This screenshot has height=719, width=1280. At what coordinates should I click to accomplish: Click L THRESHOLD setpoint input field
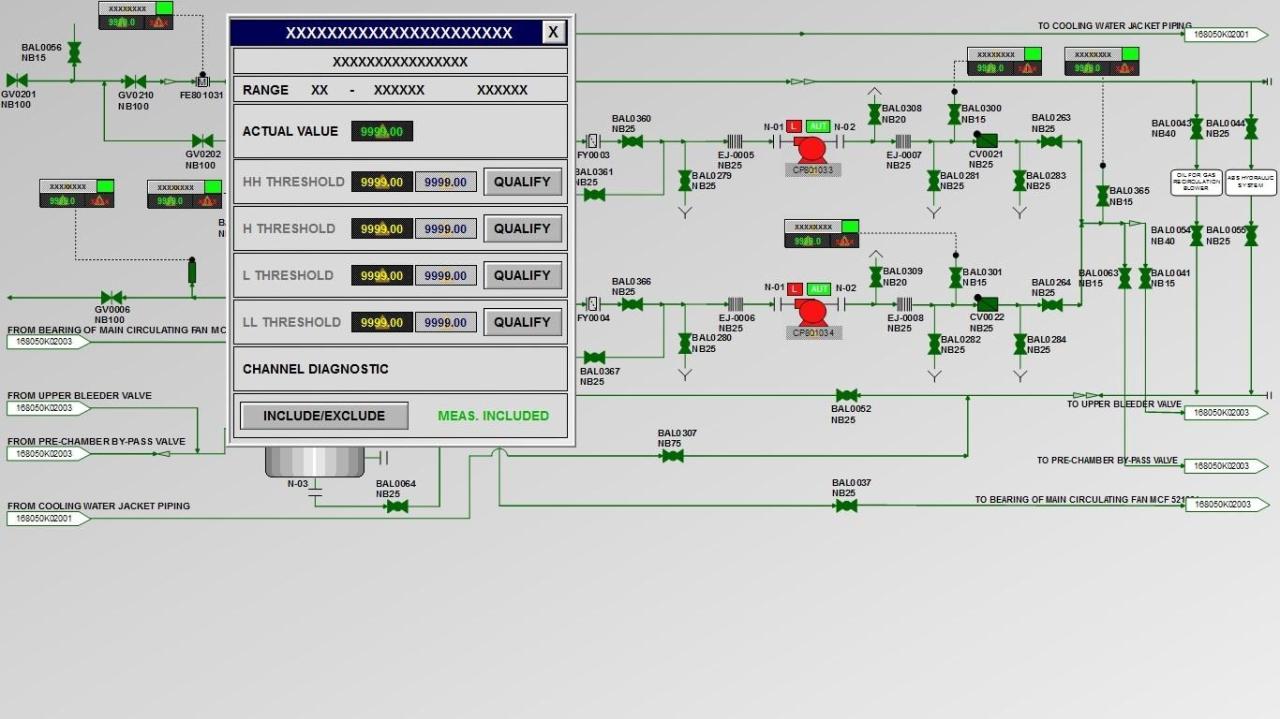point(446,276)
